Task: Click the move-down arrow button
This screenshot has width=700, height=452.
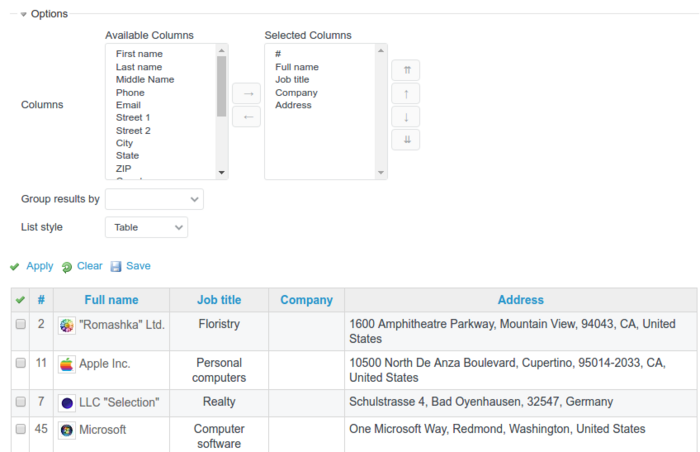Action: click(405, 116)
